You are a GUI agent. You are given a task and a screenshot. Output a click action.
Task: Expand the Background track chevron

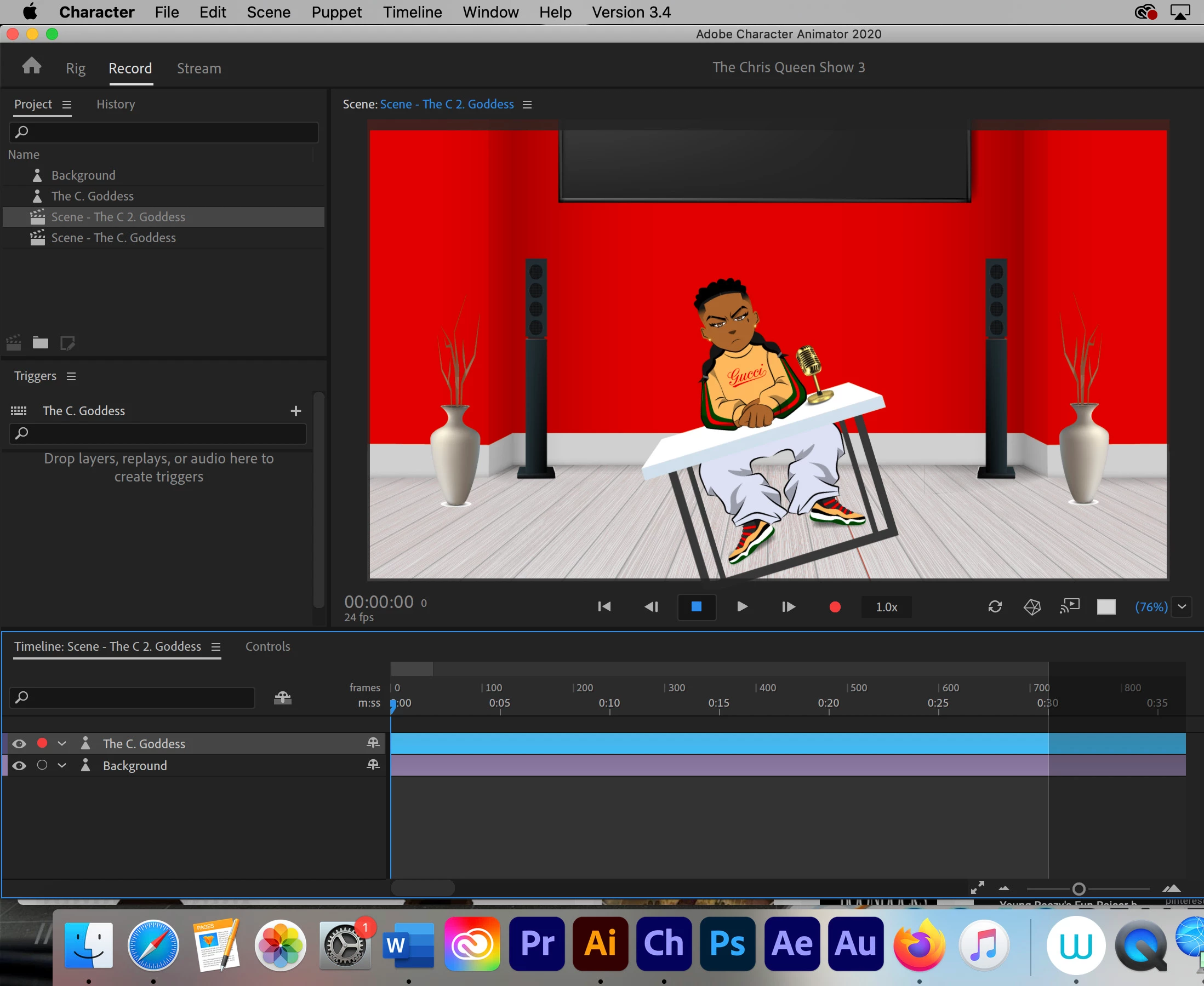tap(62, 766)
